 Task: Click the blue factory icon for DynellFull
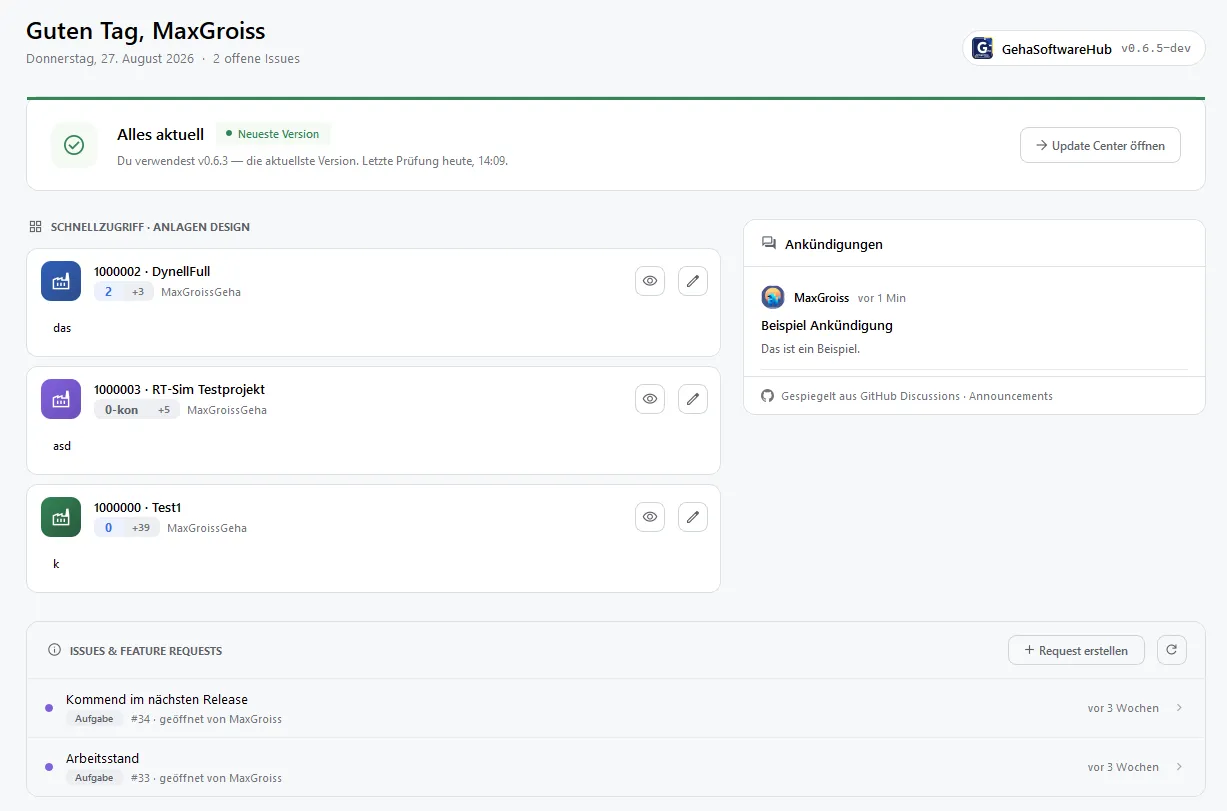[61, 281]
